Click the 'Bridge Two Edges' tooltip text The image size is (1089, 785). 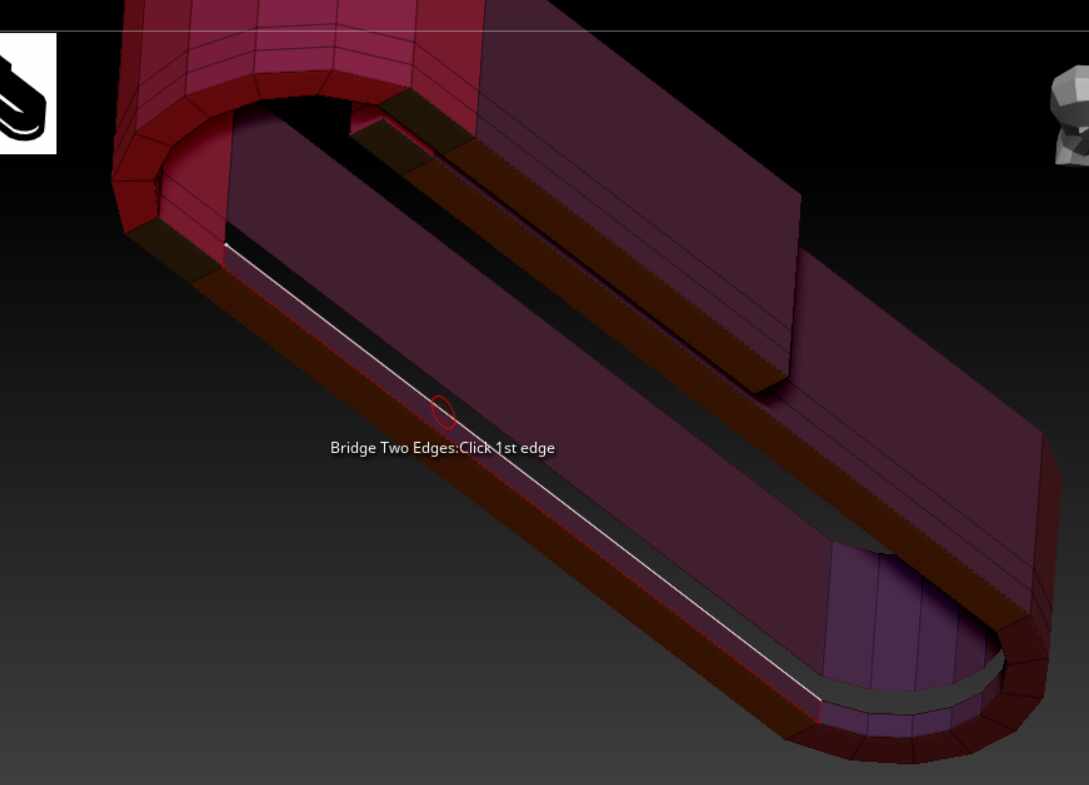pyautogui.click(x=442, y=448)
